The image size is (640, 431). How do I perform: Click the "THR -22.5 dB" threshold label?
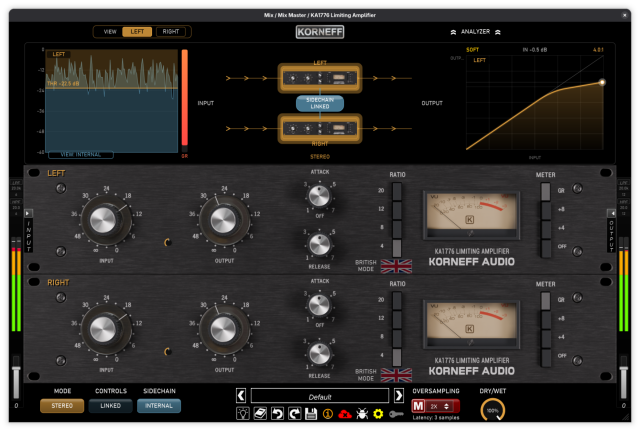[x=63, y=84]
